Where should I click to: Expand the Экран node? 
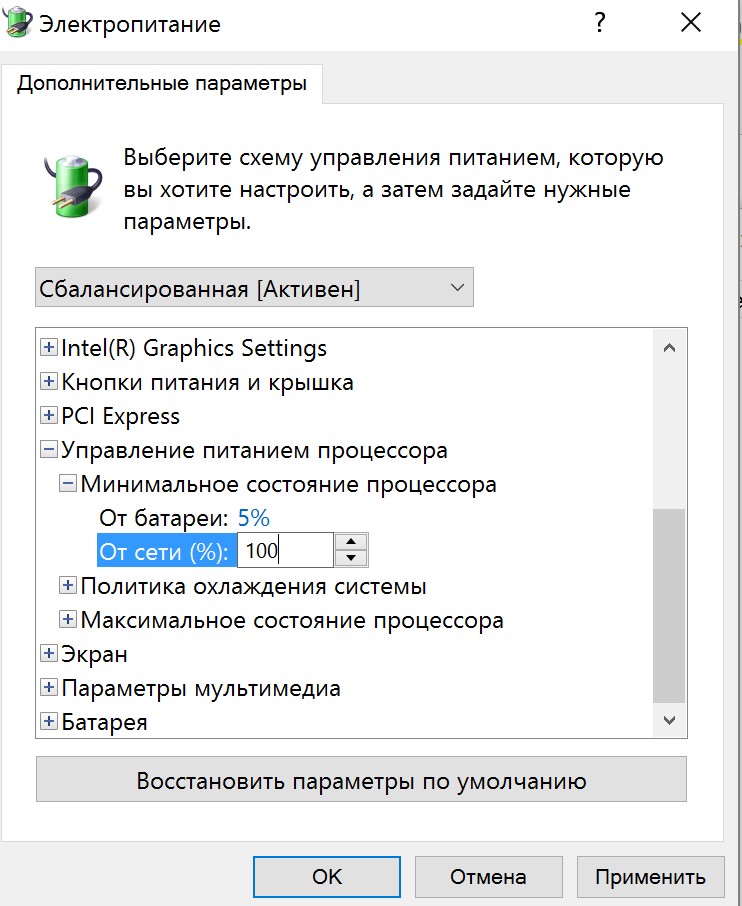[49, 653]
